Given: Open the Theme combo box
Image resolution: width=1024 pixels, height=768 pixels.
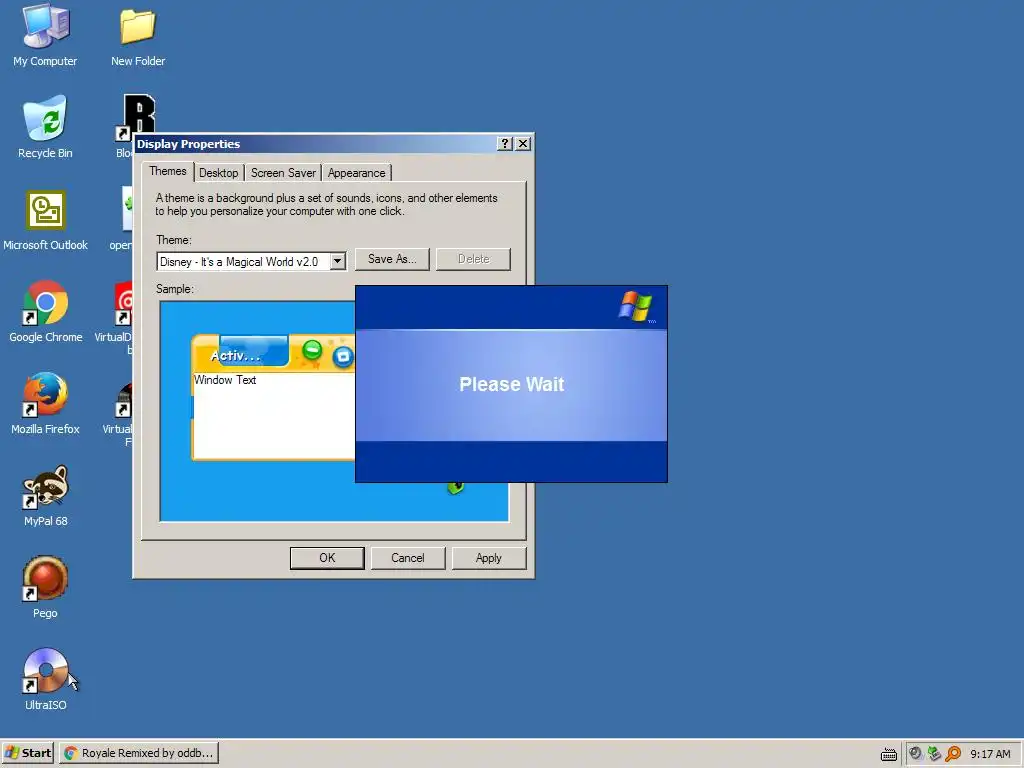Looking at the screenshot, I should click(x=251, y=261).
